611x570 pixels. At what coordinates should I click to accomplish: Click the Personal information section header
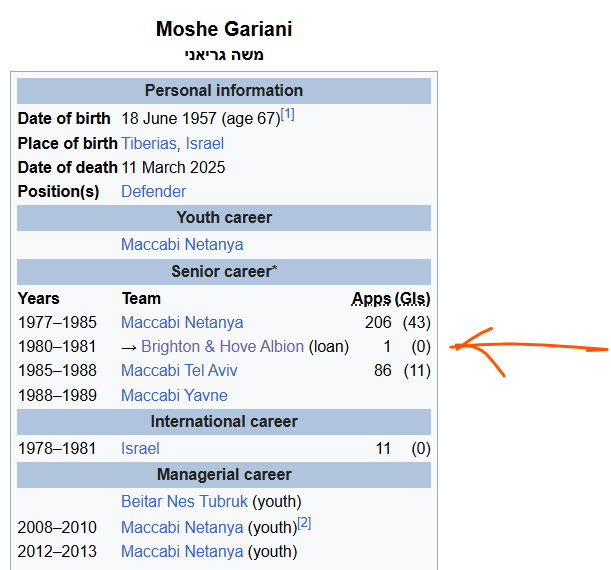point(224,91)
